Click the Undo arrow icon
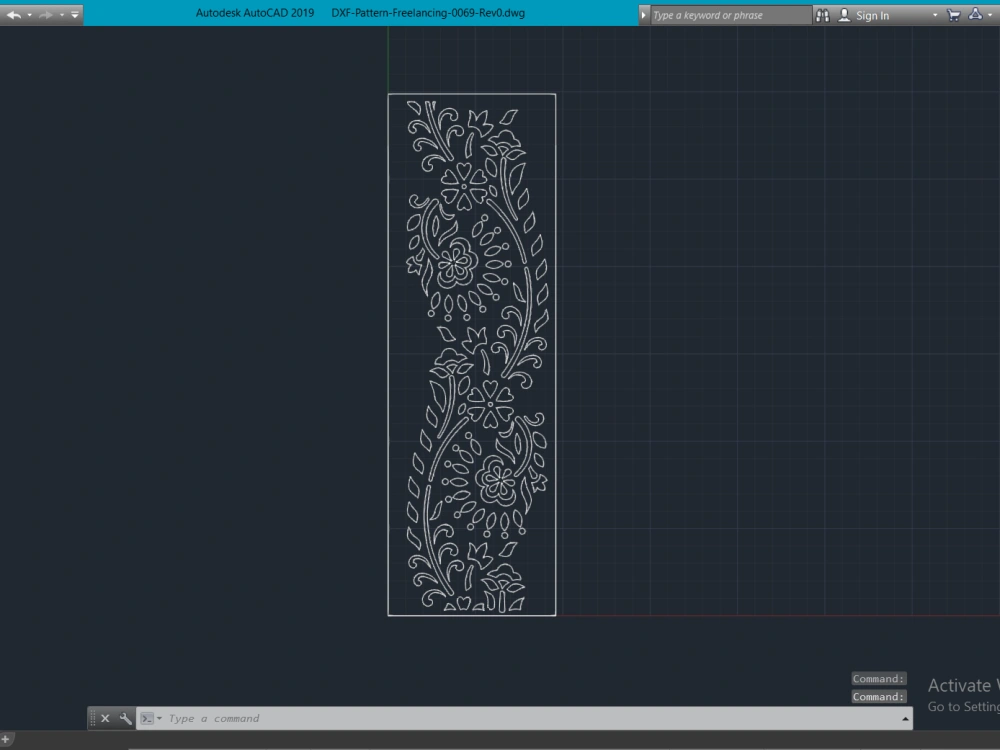This screenshot has width=1000, height=750. (x=15, y=14)
